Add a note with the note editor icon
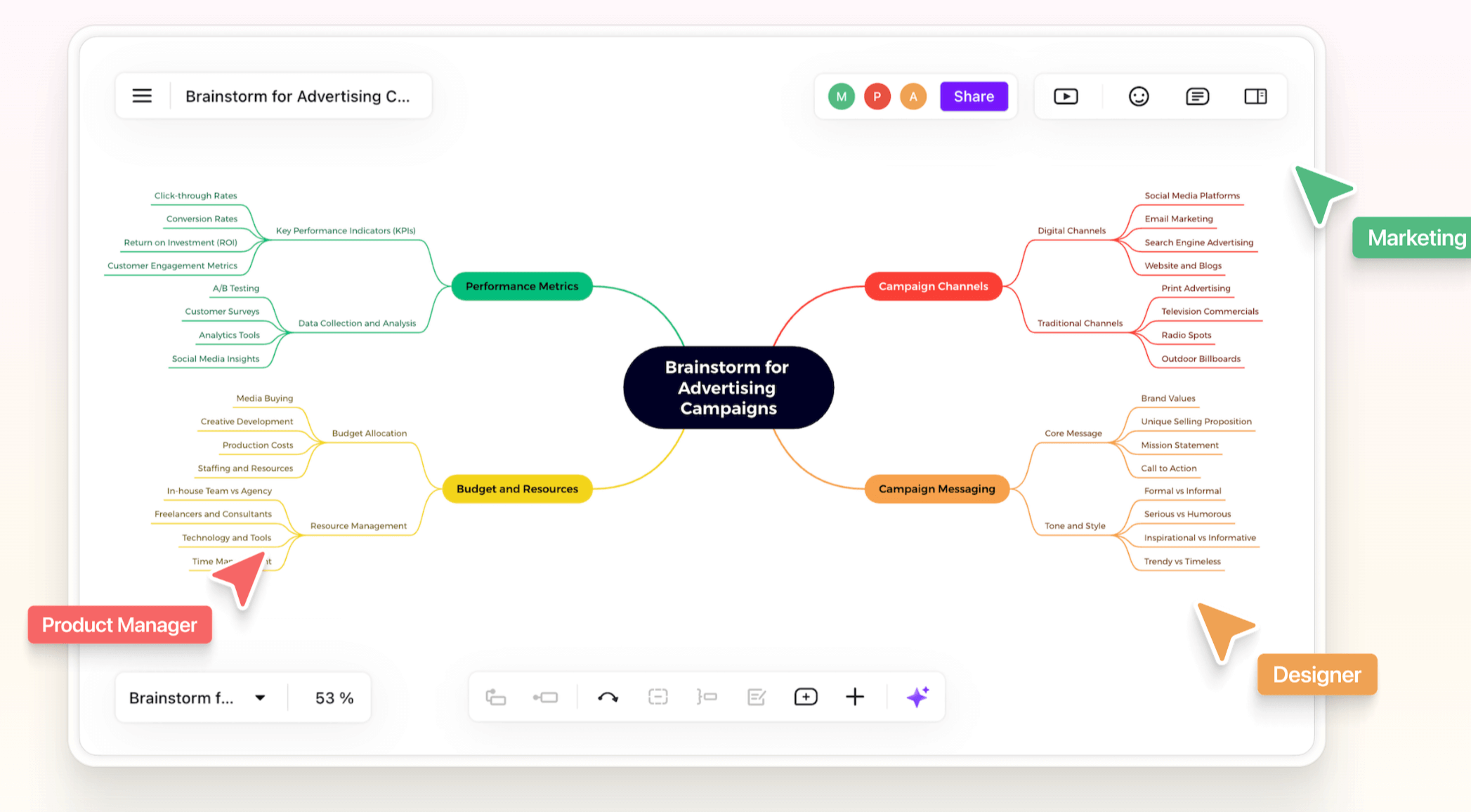This screenshot has height=812, width=1471. click(x=756, y=697)
